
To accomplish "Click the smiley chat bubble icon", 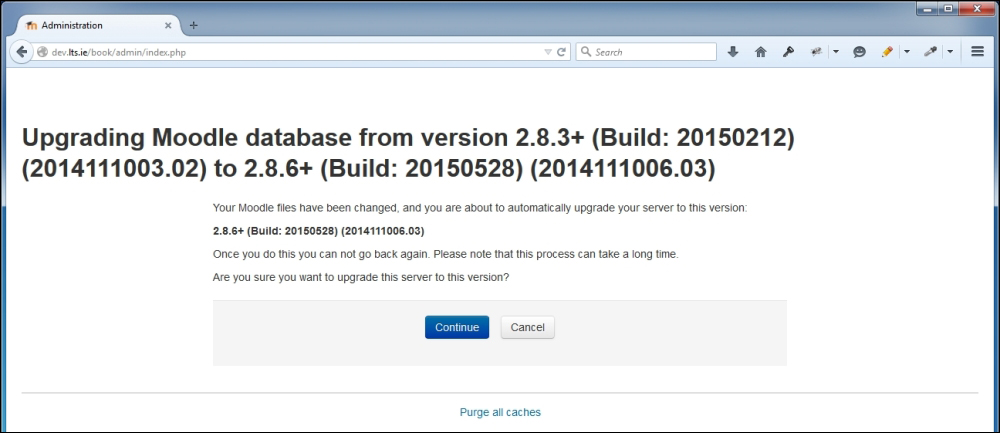I will pos(859,52).
